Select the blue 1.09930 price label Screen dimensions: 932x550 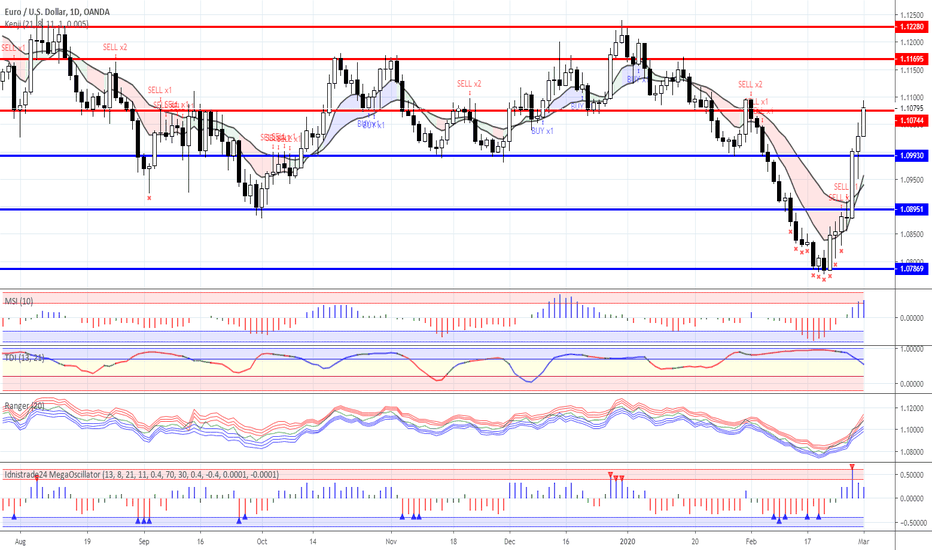[x=911, y=156]
